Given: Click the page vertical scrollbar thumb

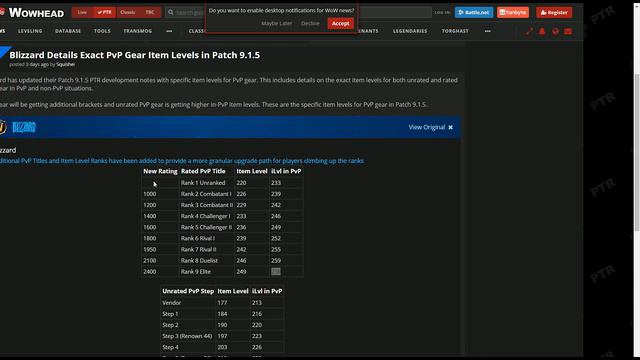Looking at the screenshot, I should [636, 153].
